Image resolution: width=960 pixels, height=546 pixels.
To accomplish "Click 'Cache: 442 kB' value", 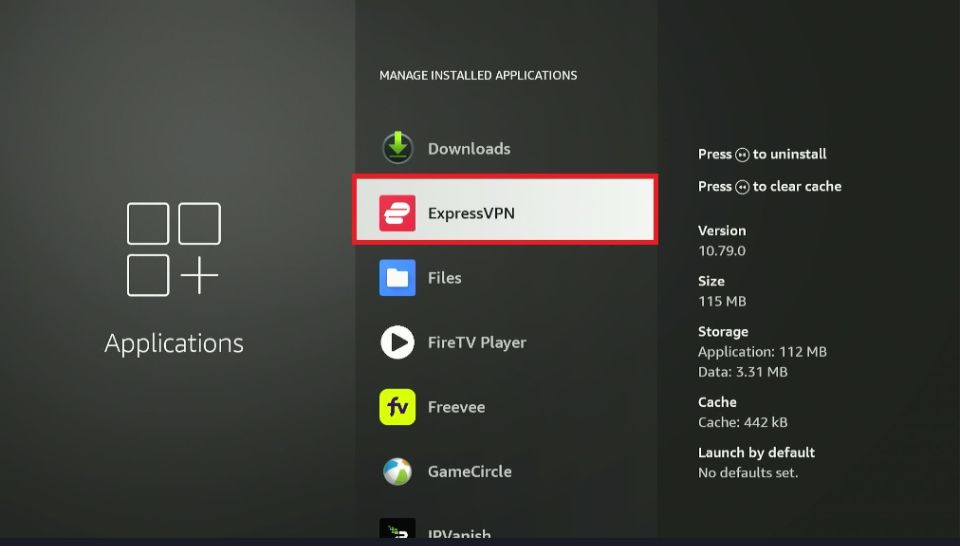I will [x=743, y=422].
